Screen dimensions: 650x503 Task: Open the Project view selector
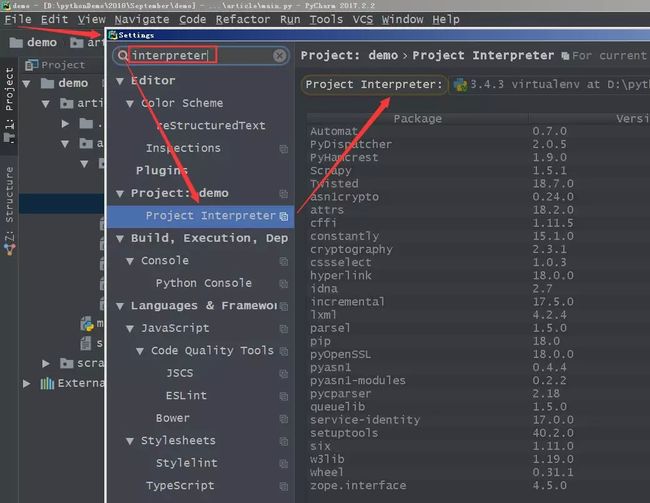click(x=55, y=65)
